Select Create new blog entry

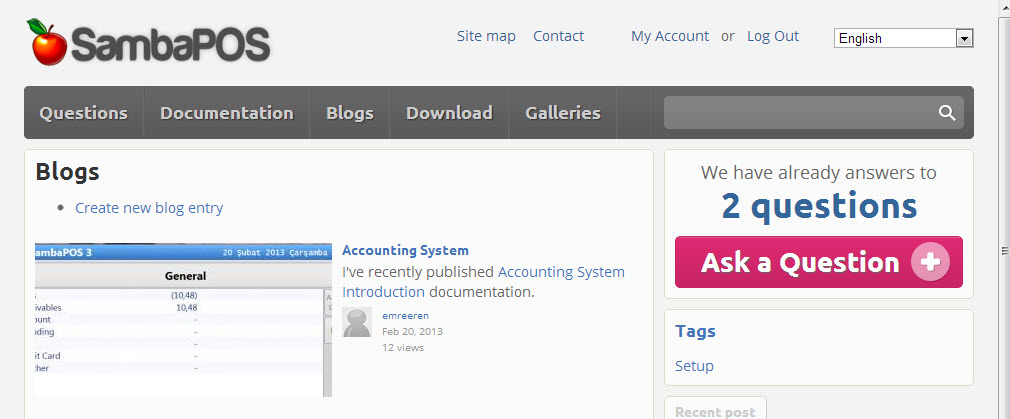pos(149,208)
